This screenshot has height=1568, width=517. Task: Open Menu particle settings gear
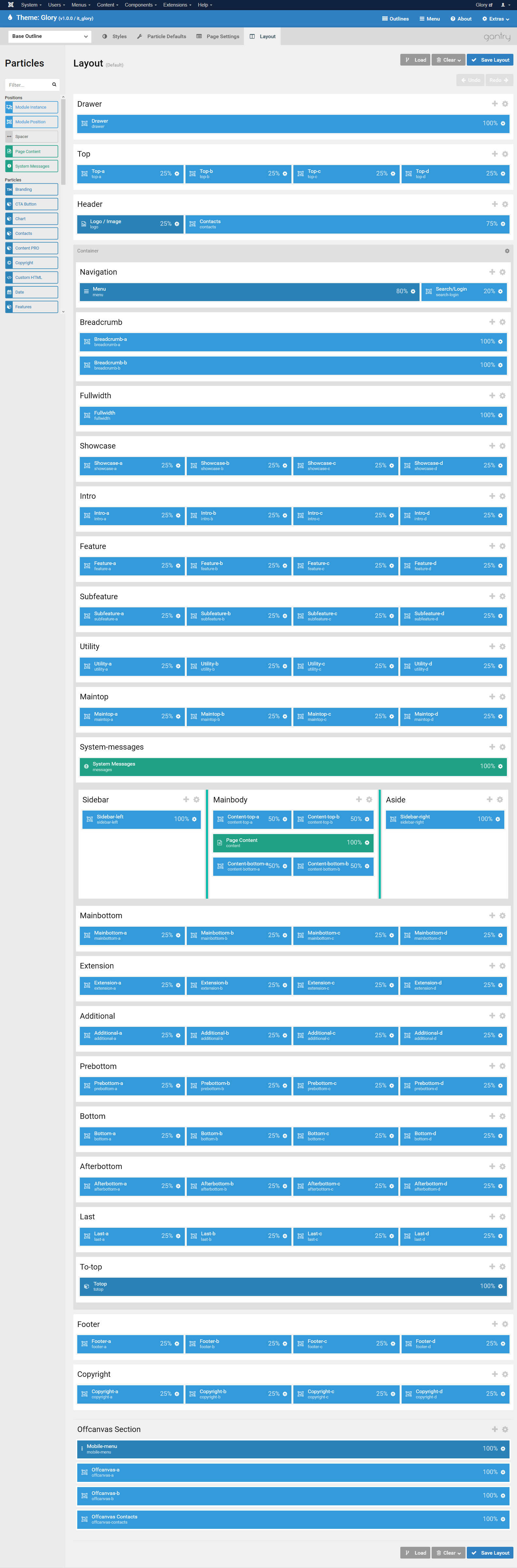(413, 292)
